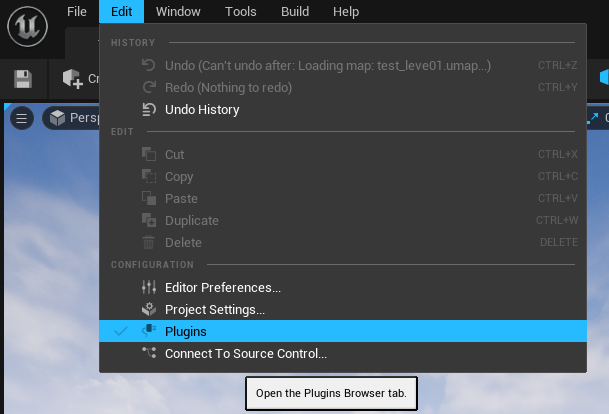This screenshot has width=609, height=414.
Task: Click the Project Settings gear icon
Action: tap(149, 310)
